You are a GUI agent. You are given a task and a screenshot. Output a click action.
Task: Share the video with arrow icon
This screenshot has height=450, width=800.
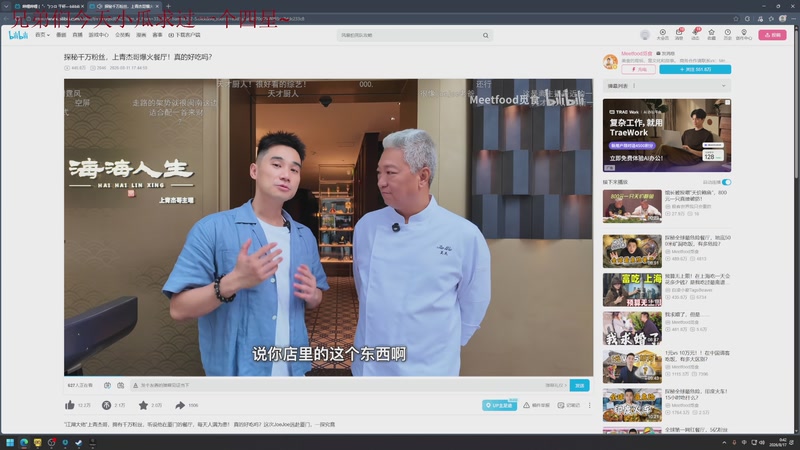point(180,405)
